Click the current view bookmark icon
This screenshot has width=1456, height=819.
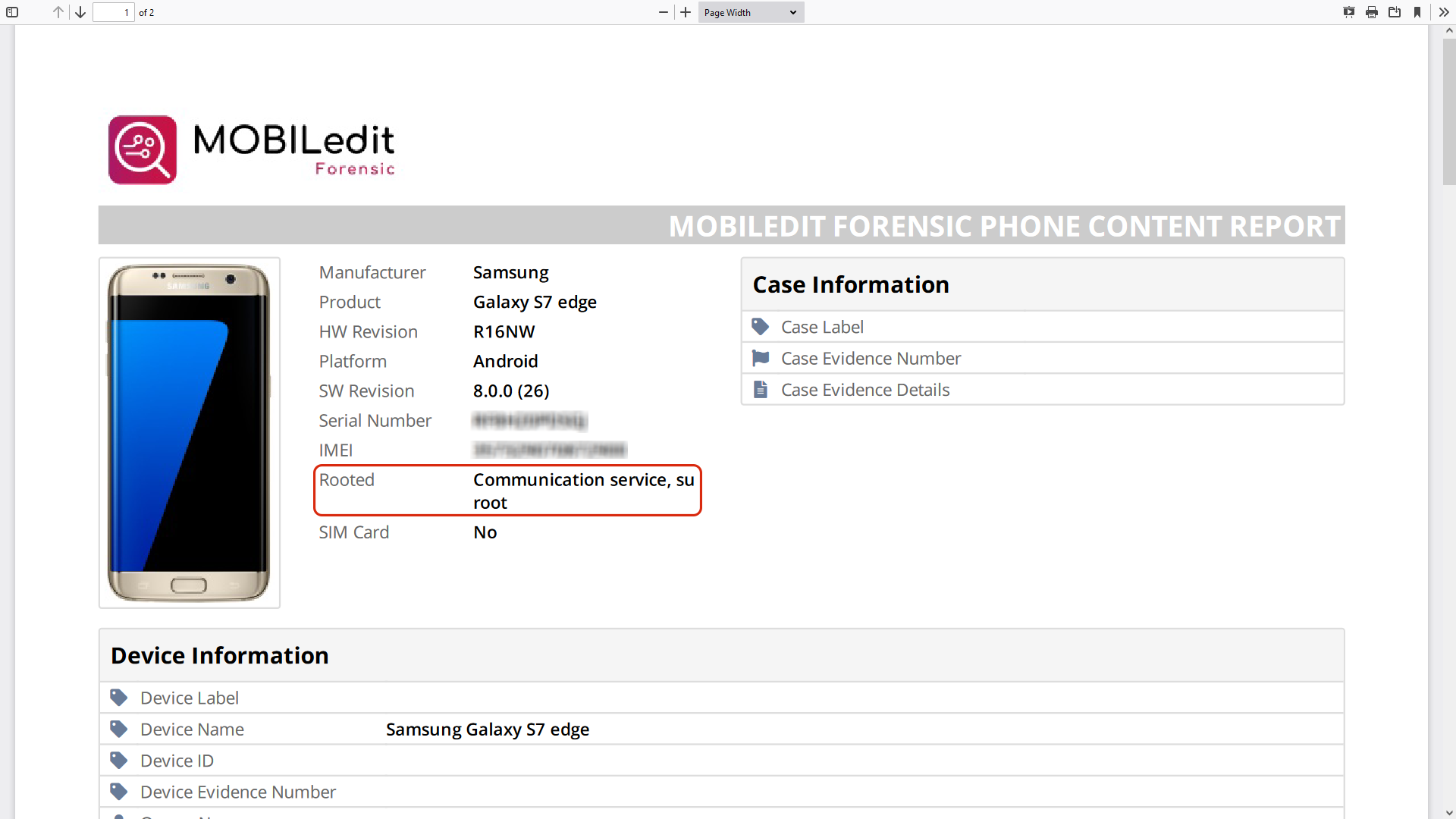1418,12
